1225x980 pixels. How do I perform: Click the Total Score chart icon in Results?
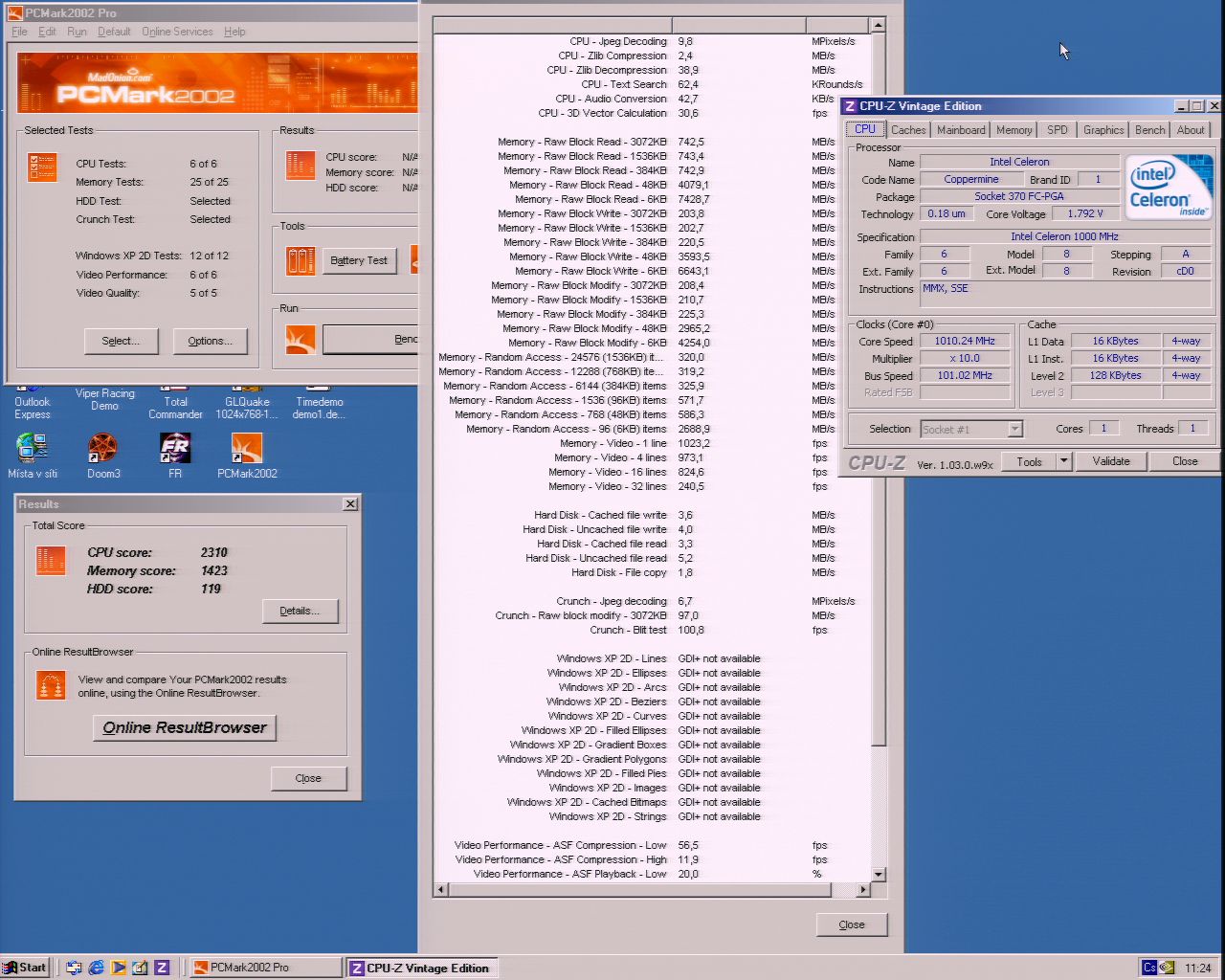tap(51, 561)
